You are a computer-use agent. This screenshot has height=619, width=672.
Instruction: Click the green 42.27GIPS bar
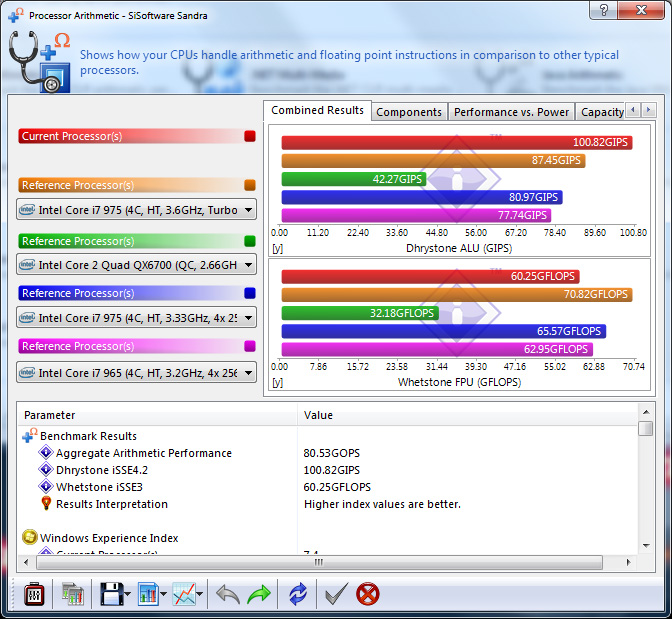coord(354,179)
